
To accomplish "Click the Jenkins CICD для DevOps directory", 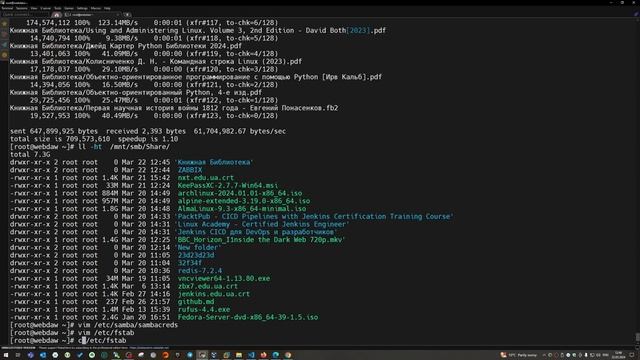I will [x=256, y=232].
